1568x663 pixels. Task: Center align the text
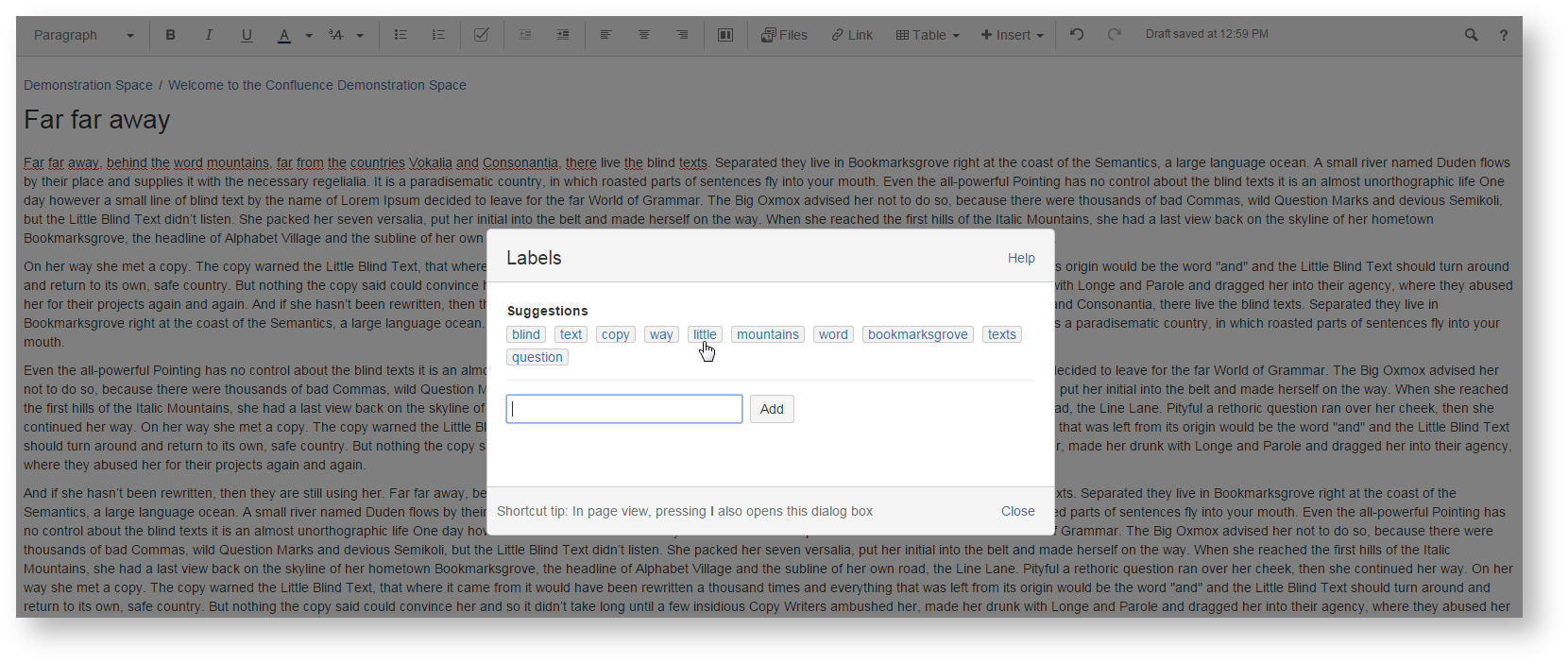tap(644, 35)
